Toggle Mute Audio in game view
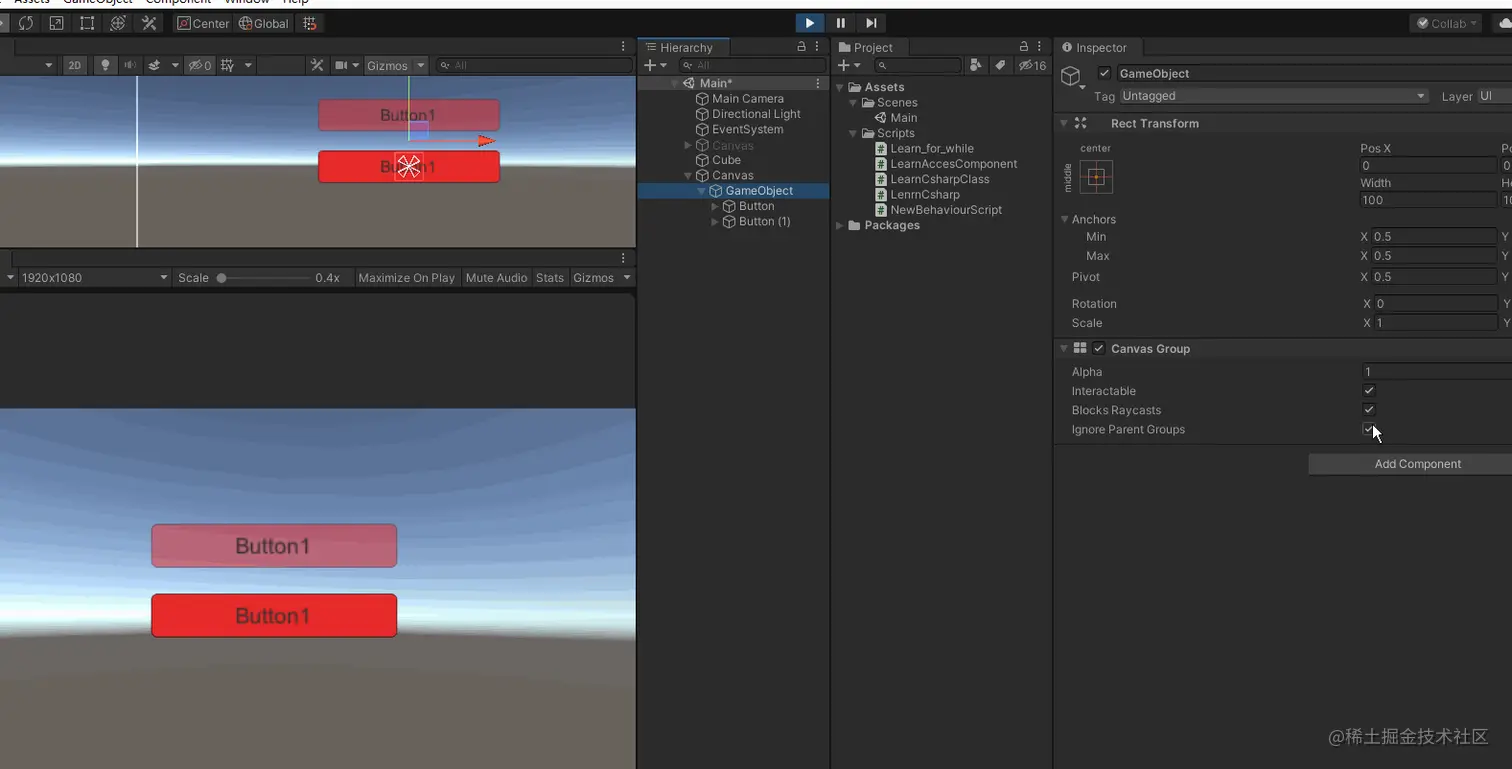Viewport: 1512px width, 769px height. [496, 277]
